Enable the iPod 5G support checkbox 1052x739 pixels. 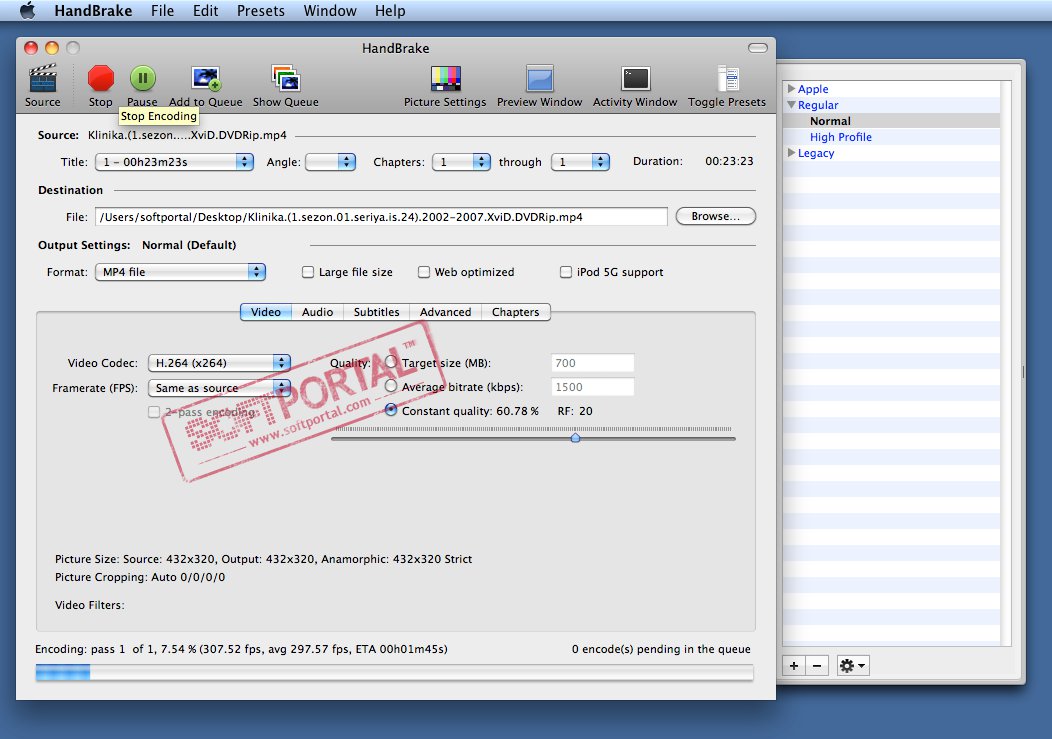click(x=566, y=272)
